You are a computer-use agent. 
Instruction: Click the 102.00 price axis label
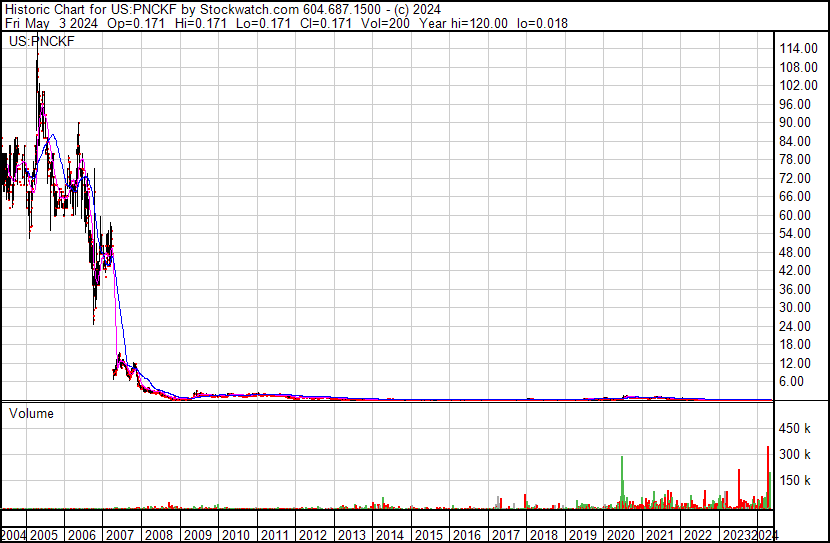798,85
